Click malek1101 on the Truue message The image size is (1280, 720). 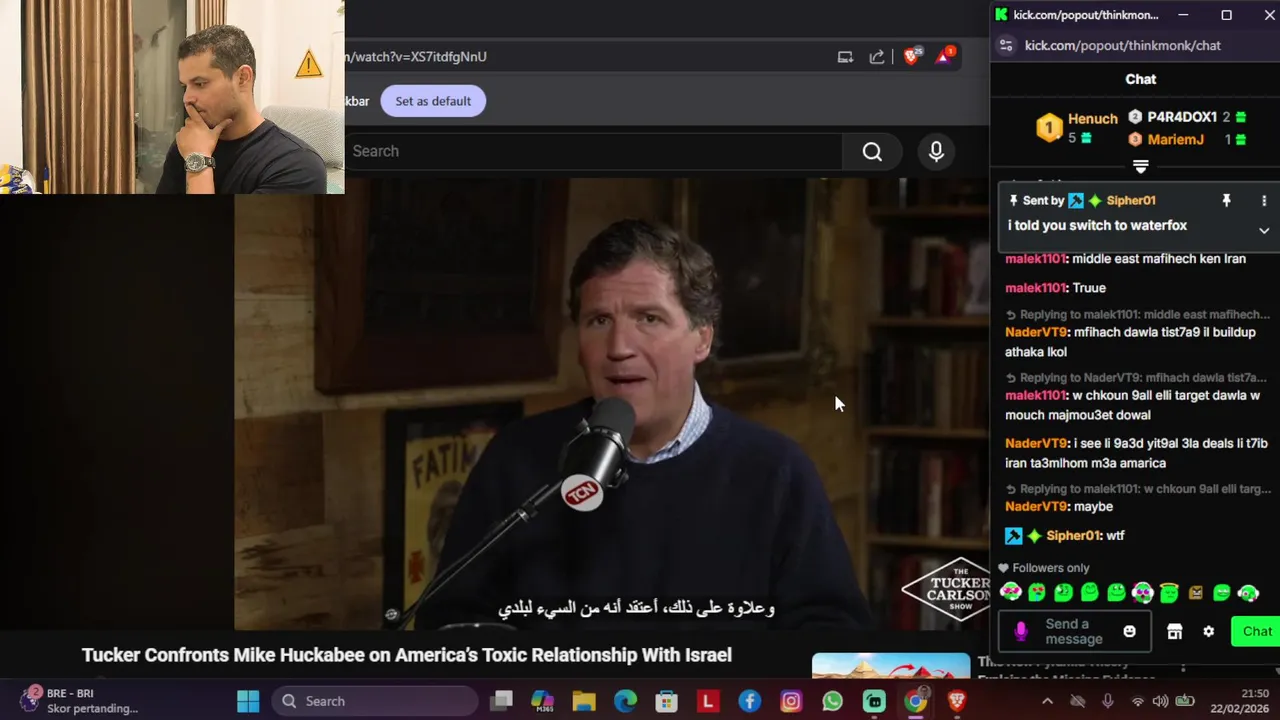click(x=1036, y=288)
